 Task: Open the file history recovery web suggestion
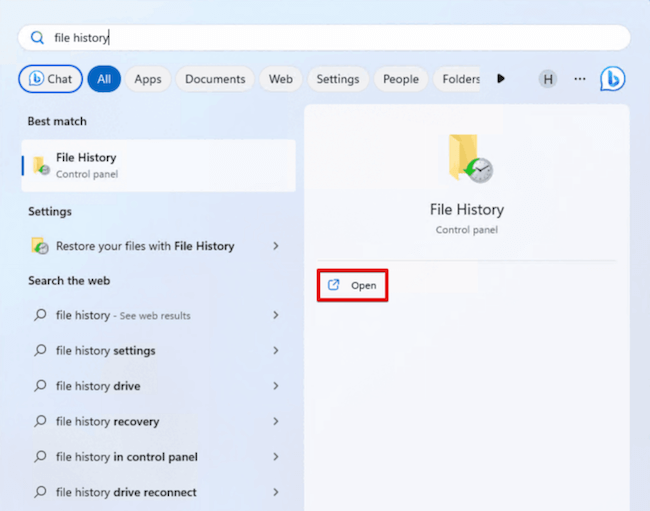(x=107, y=422)
